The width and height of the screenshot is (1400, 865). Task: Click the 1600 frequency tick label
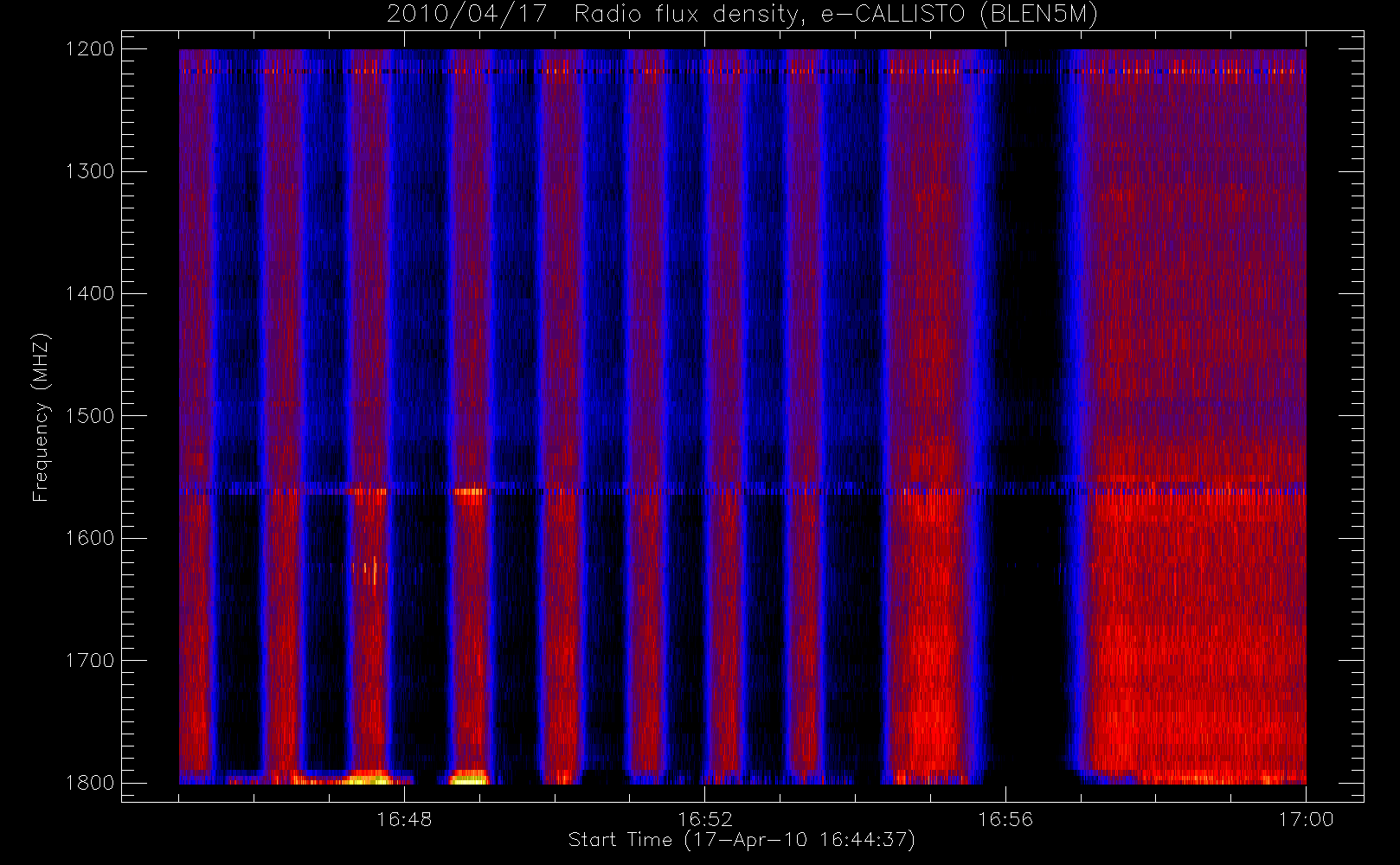(x=90, y=538)
